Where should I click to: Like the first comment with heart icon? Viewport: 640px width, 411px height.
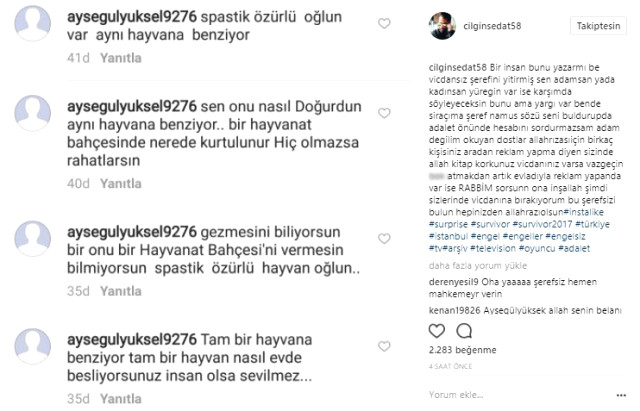point(384,24)
